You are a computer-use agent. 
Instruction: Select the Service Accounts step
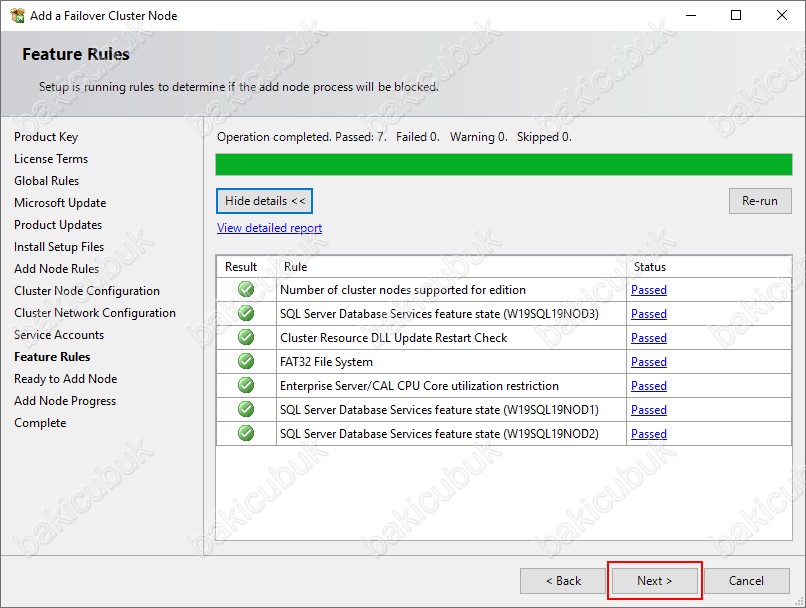point(59,335)
